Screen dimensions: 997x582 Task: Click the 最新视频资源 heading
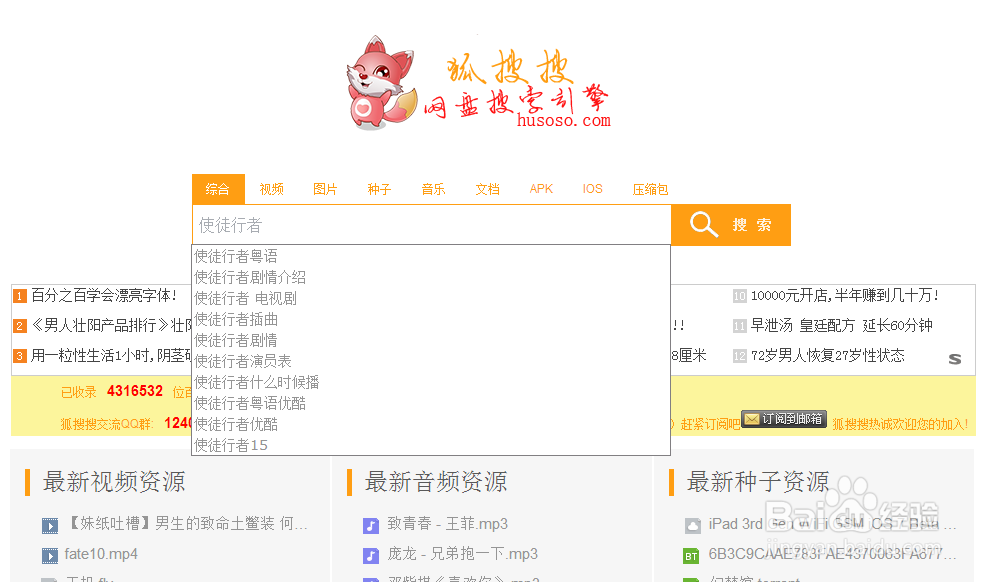(114, 482)
